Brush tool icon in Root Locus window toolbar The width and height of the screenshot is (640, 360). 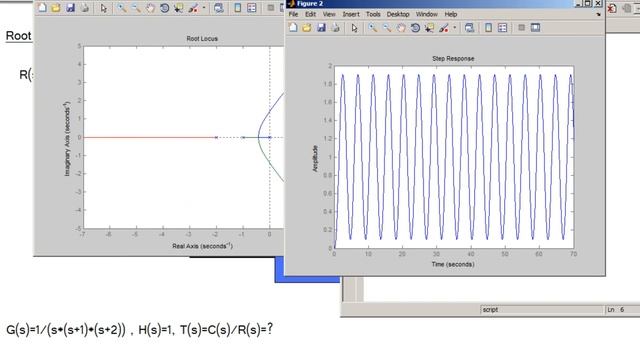point(193,8)
